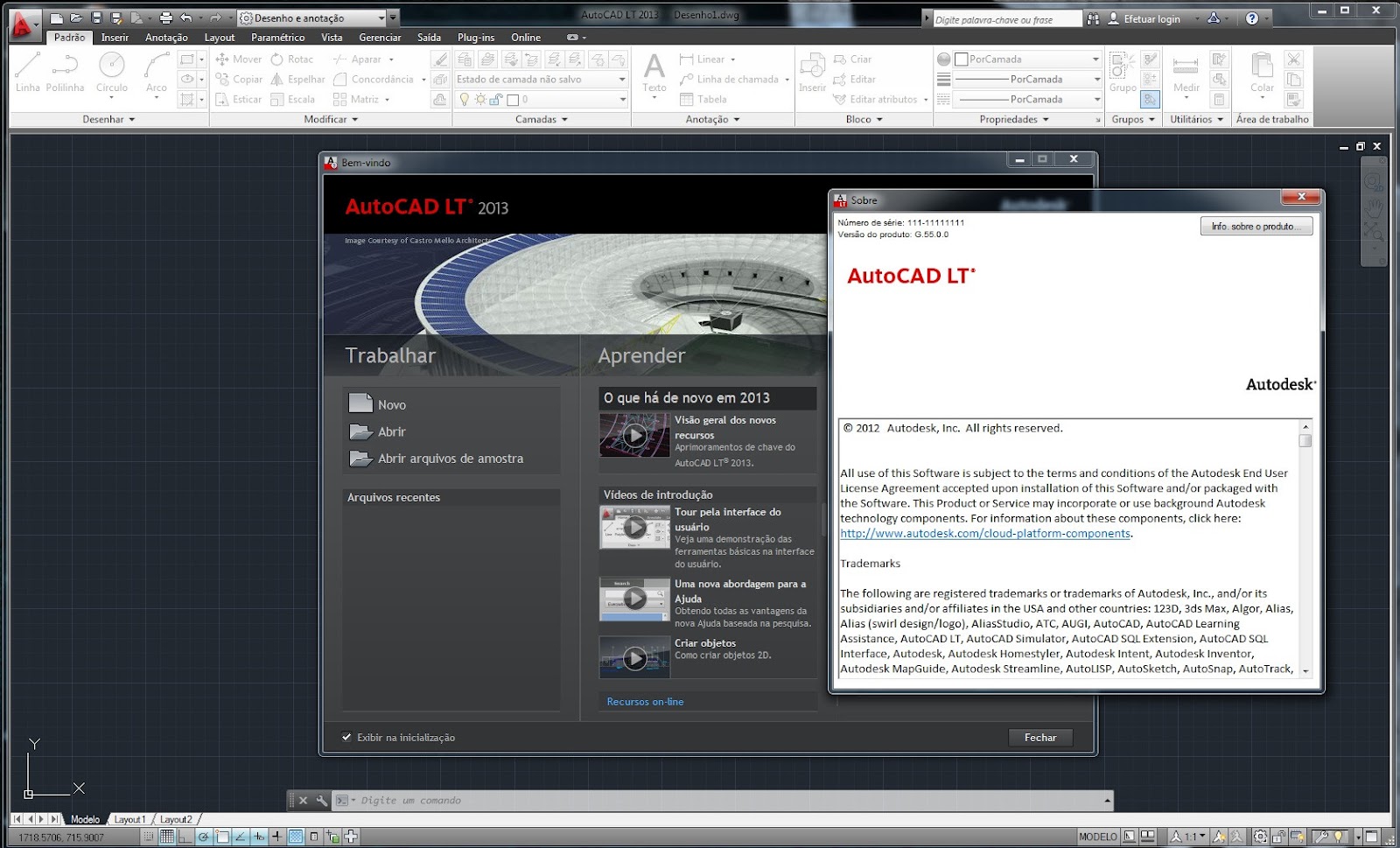Click the Novo icon in Bem-vindo window
The height and width of the screenshot is (848, 1400).
(360, 403)
